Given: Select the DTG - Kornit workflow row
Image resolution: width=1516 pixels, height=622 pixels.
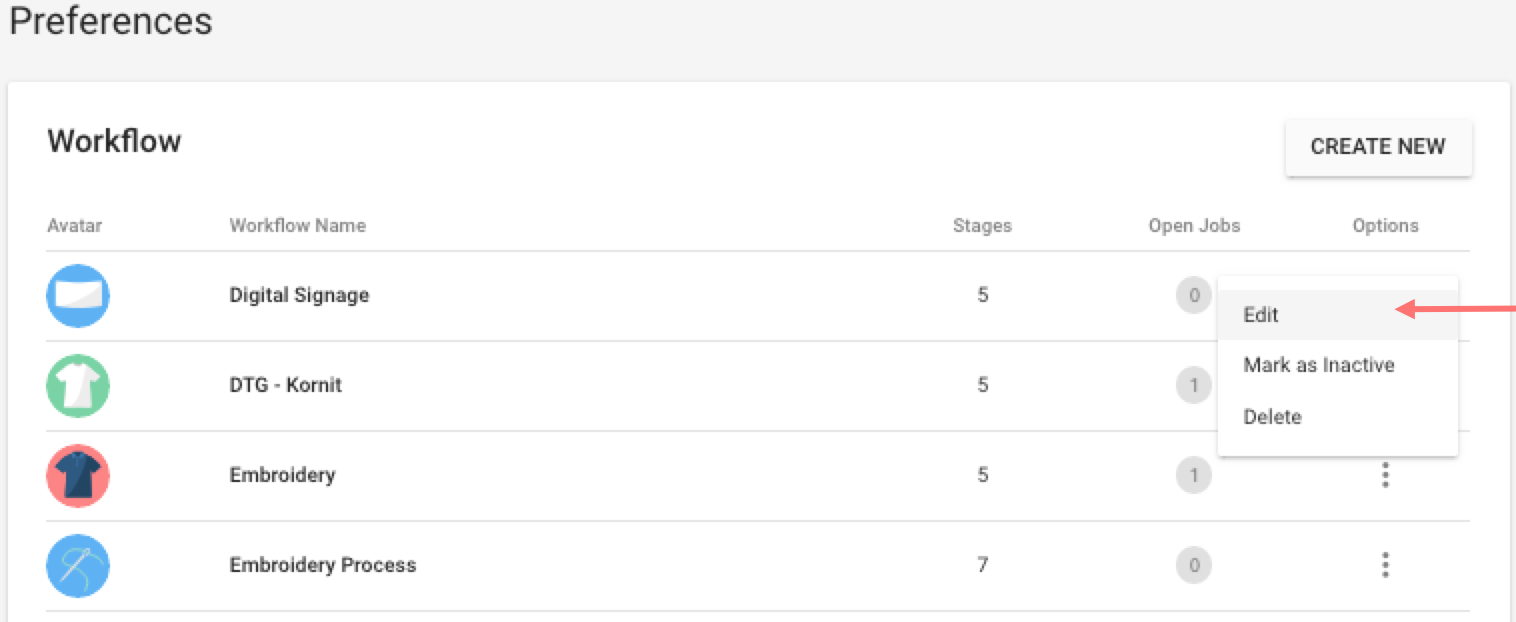Looking at the screenshot, I should point(287,386).
